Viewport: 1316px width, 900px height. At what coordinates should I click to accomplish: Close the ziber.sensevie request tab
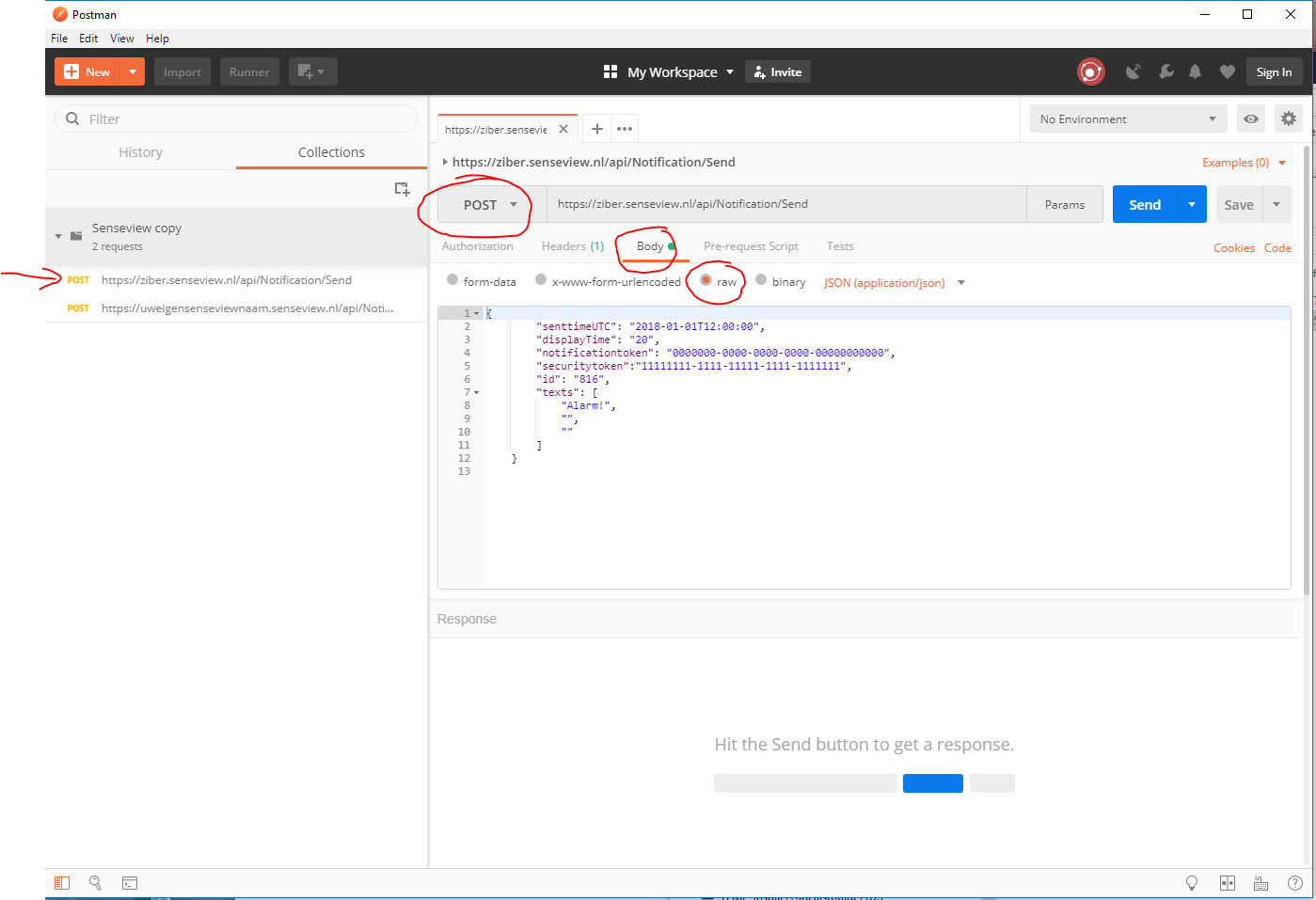pos(563,129)
